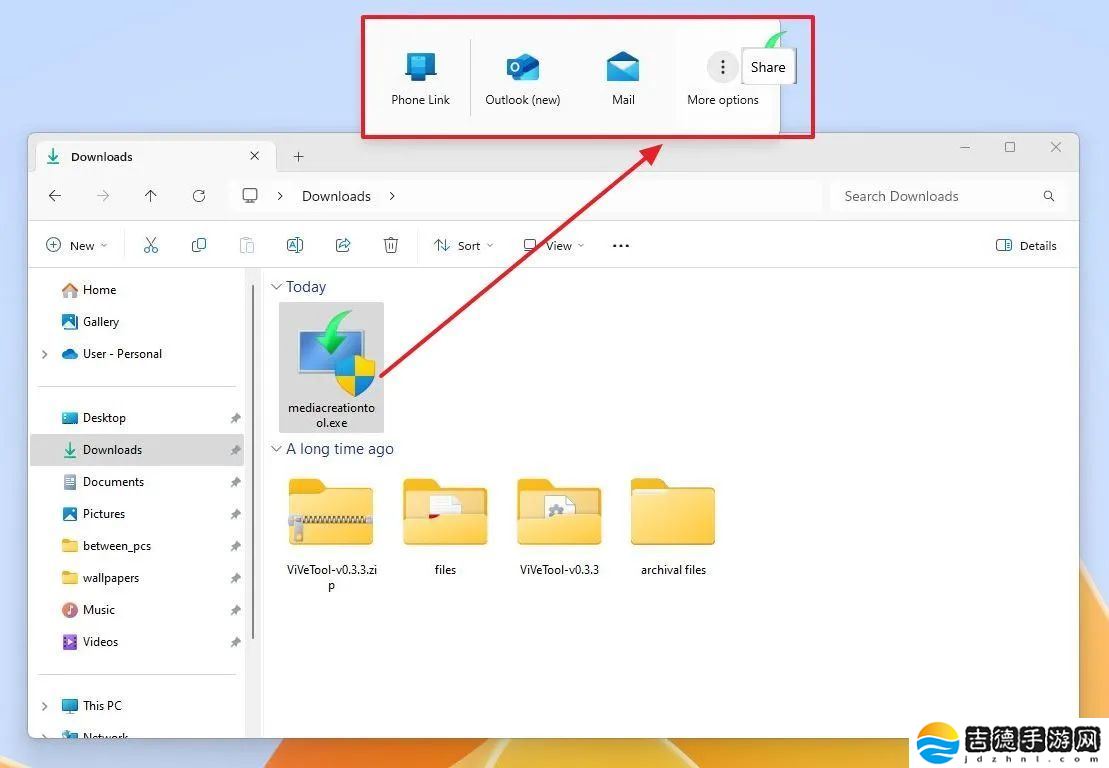Click the Delete icon in the toolbar

pos(391,244)
